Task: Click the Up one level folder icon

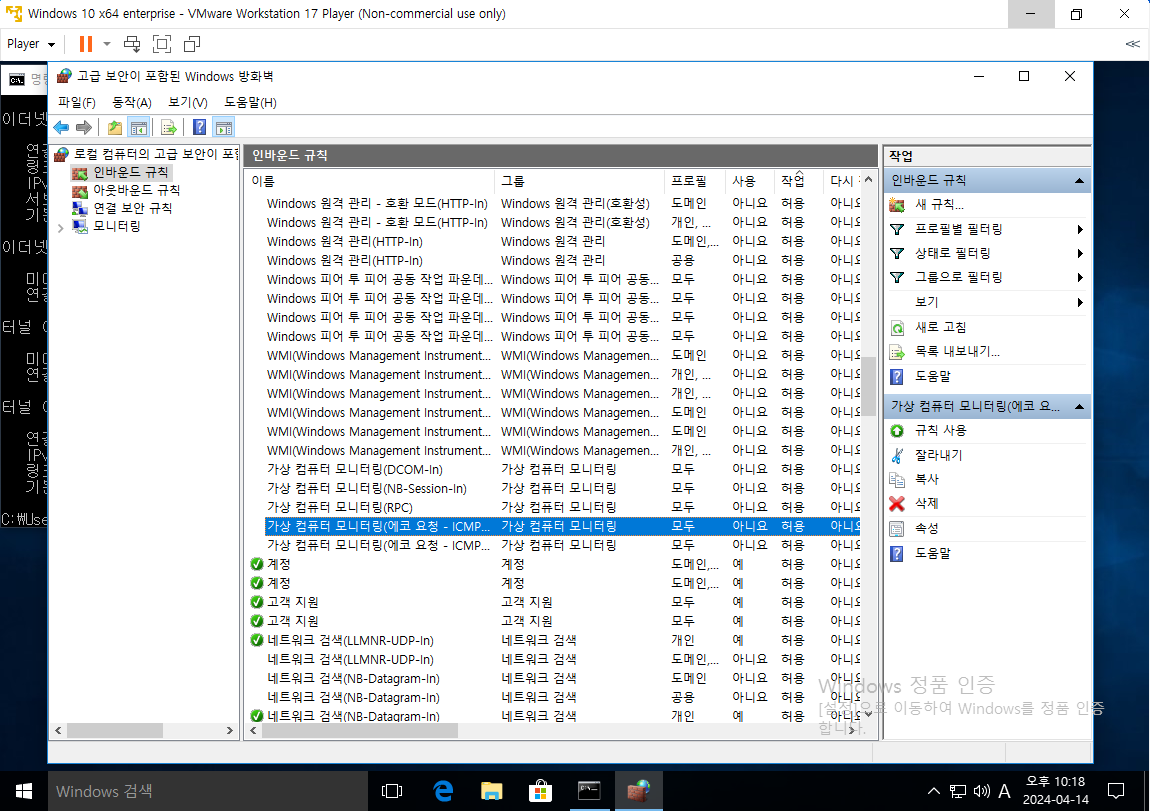Action: click(115, 128)
